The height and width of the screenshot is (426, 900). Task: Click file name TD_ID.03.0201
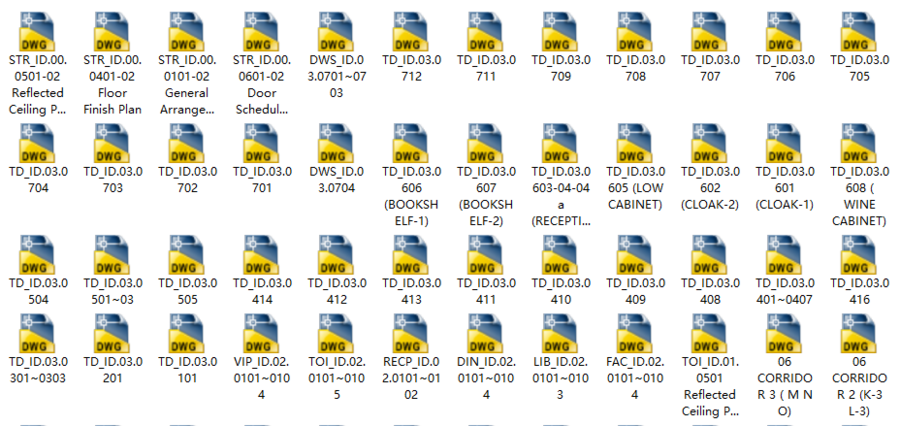[x=112, y=370]
